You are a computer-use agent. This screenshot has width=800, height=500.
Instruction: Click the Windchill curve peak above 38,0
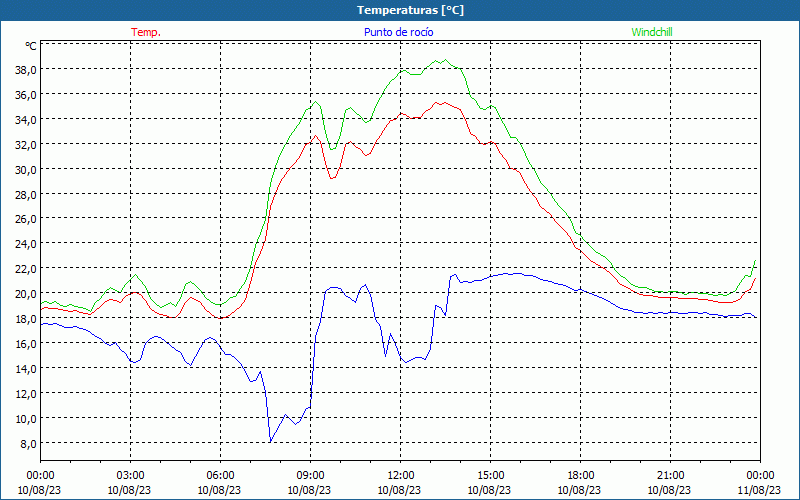pyautogui.click(x=445, y=60)
